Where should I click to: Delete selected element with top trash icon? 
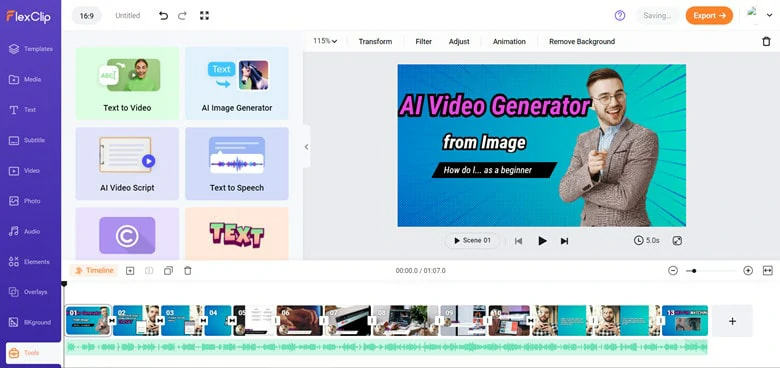click(x=766, y=42)
